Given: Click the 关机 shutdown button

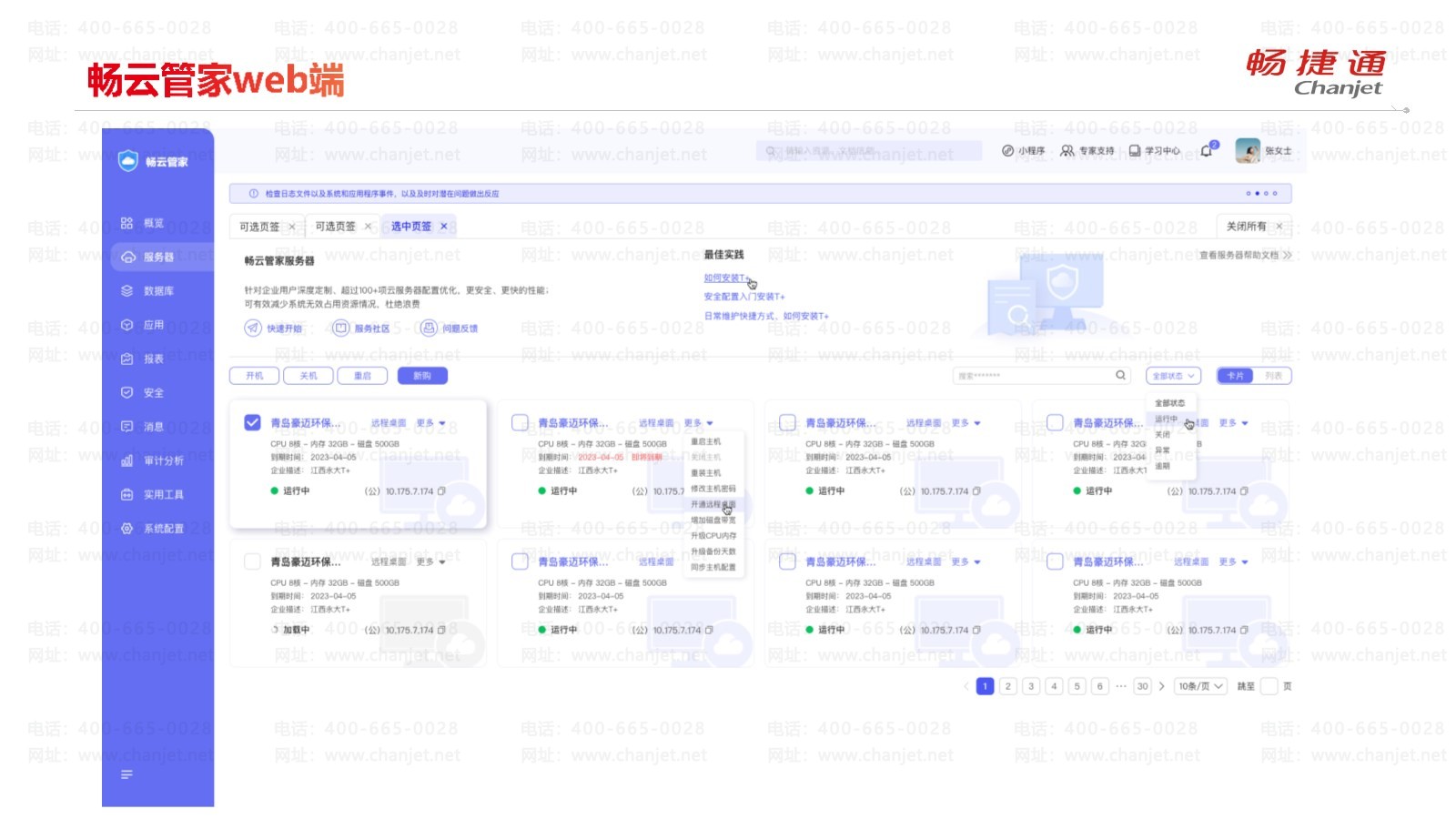Looking at the screenshot, I should tap(308, 376).
